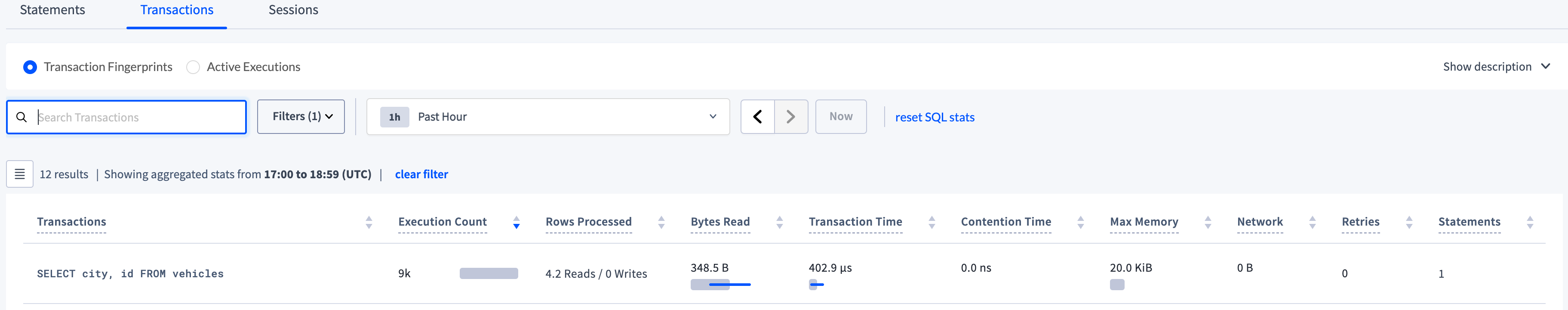The height and width of the screenshot is (310, 1568).
Task: Sort by Max Memory header
Action: [x=1144, y=222]
